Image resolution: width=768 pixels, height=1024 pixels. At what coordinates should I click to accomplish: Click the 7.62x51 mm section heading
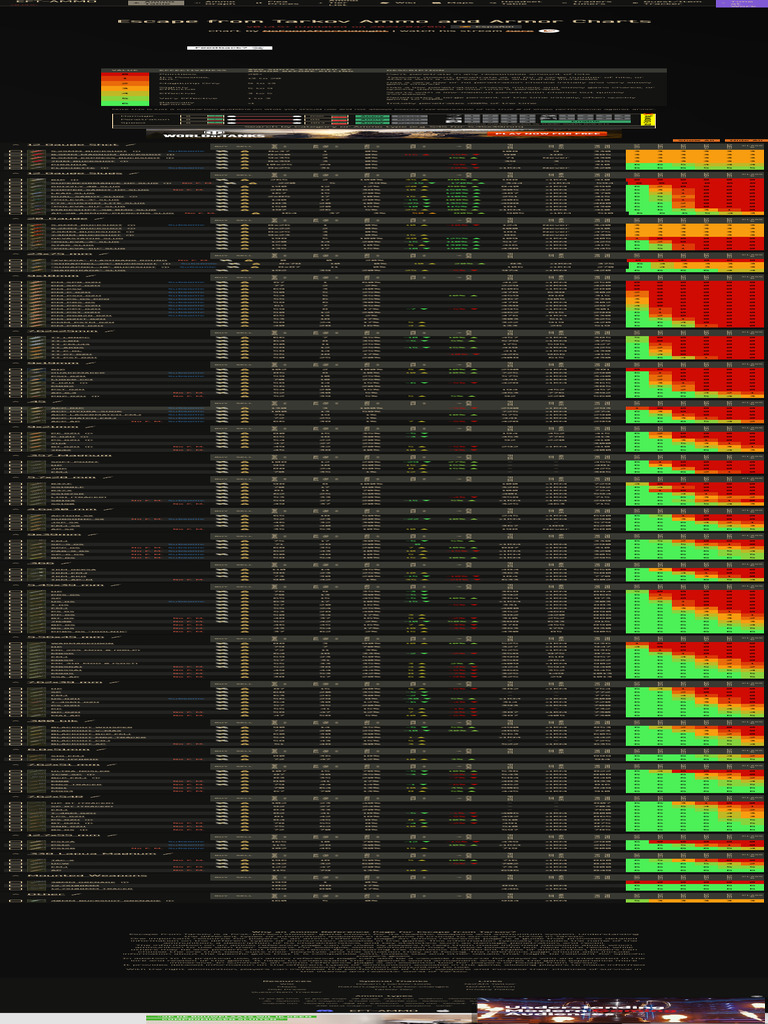[x=64, y=765]
